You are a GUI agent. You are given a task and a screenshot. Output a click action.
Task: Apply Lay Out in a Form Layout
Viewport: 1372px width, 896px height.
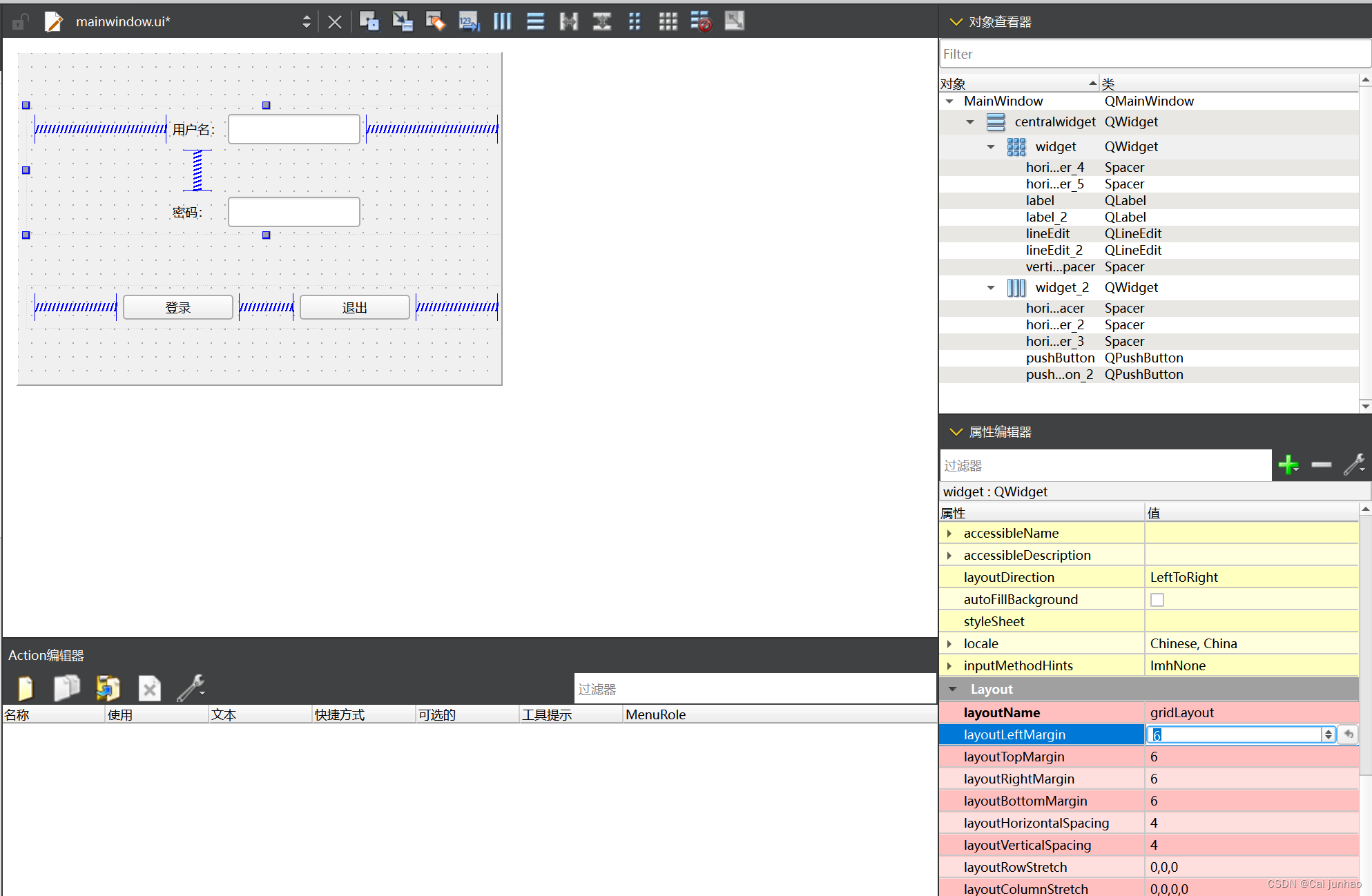point(635,21)
